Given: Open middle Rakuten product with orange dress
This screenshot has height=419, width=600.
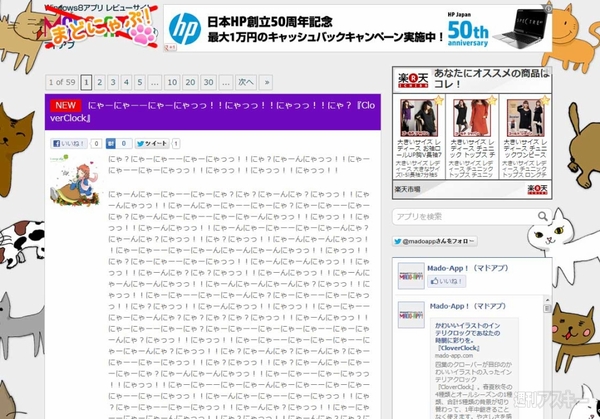Looking at the screenshot, I should (x=472, y=117).
